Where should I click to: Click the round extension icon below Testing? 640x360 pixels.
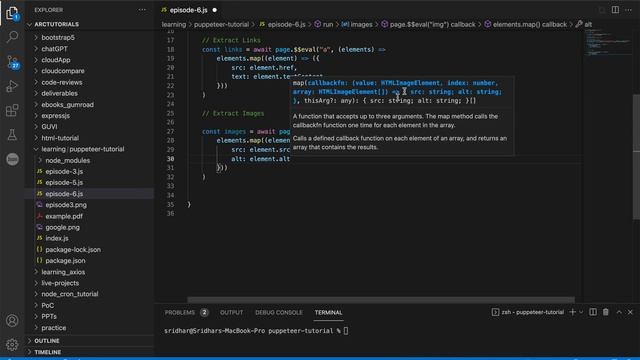click(12, 159)
